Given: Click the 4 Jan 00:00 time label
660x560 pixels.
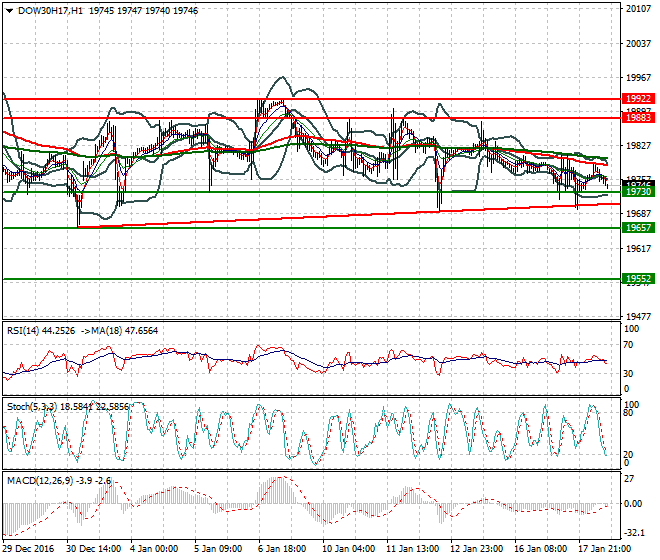Looking at the screenshot, I should [154, 549].
